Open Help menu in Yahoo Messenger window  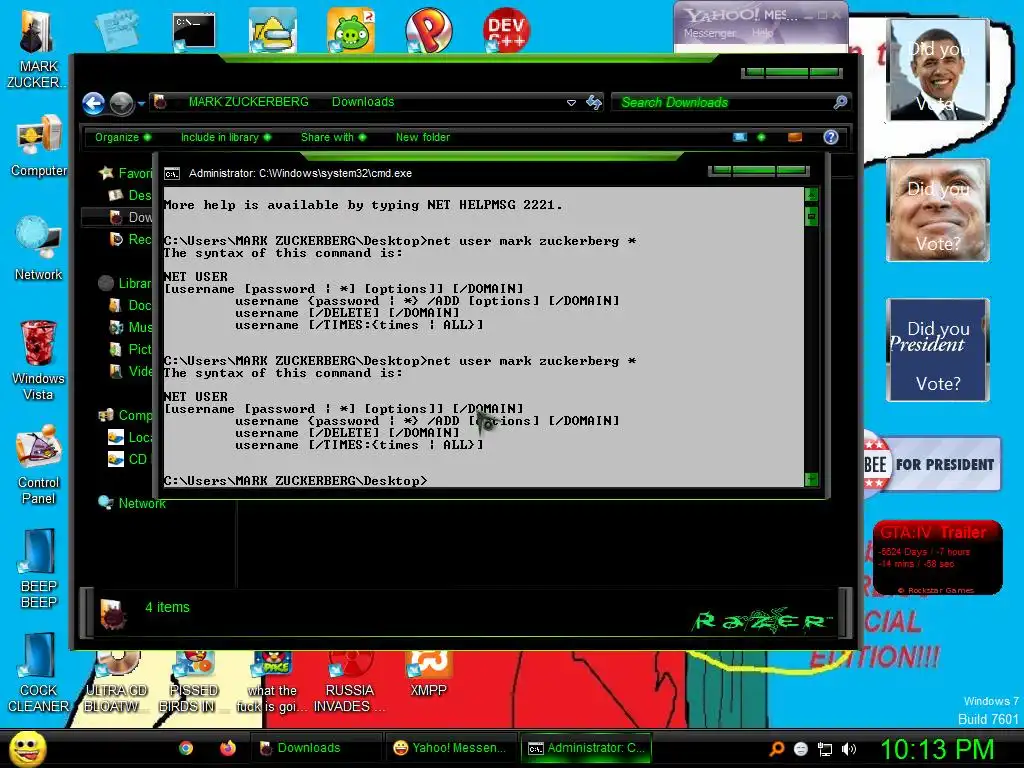(762, 33)
